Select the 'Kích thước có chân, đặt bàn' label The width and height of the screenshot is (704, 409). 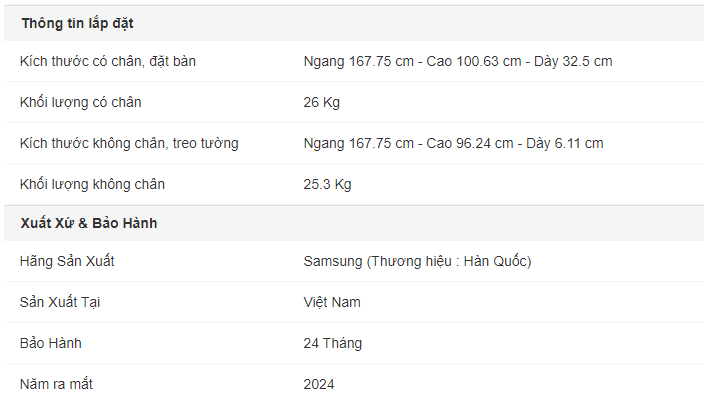tap(108, 62)
